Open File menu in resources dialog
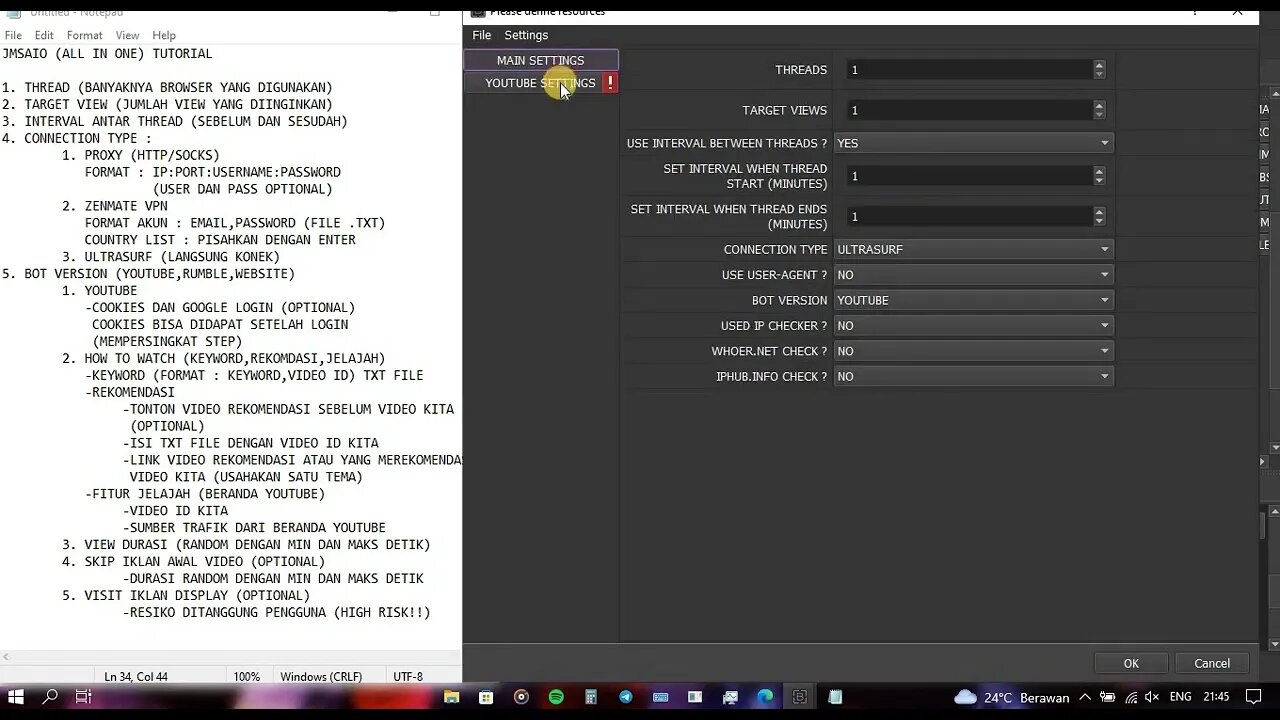The image size is (1280, 720). [481, 35]
